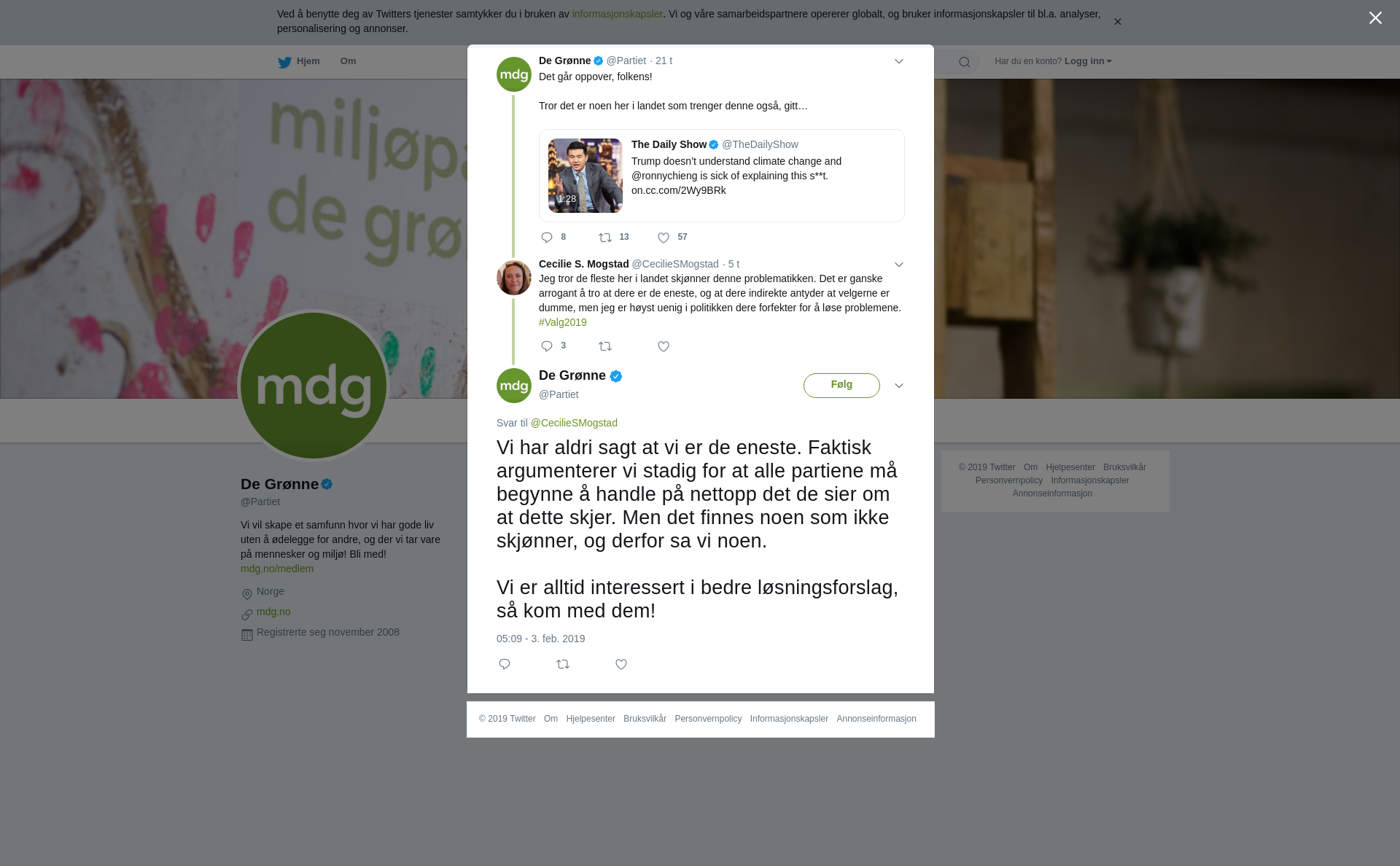Open more-options chevron on Cecilie's tweet
The image size is (1400, 866).
pos(899,265)
